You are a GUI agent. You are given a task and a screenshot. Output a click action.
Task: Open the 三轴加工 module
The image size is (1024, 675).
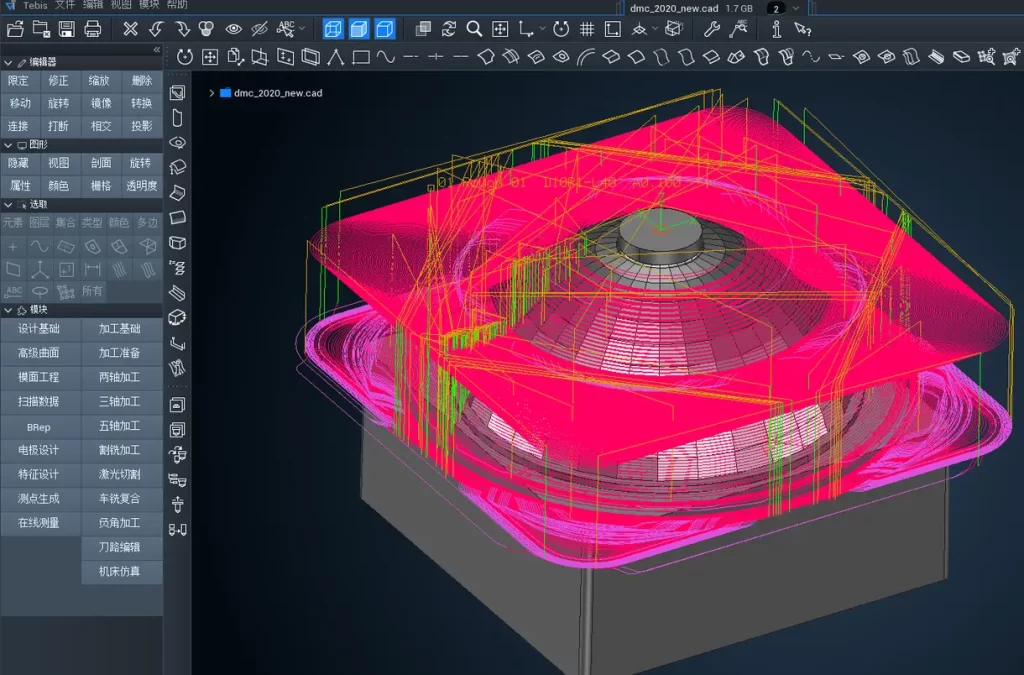pyautogui.click(x=120, y=401)
